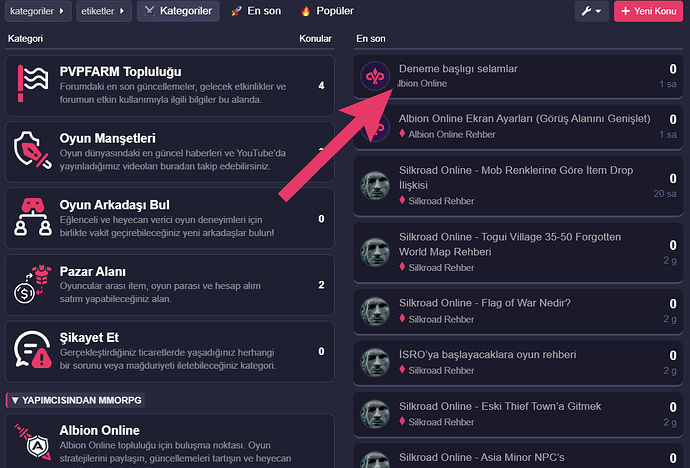
Task: Open the Oyun Manşetleri category title
Action: point(107,138)
